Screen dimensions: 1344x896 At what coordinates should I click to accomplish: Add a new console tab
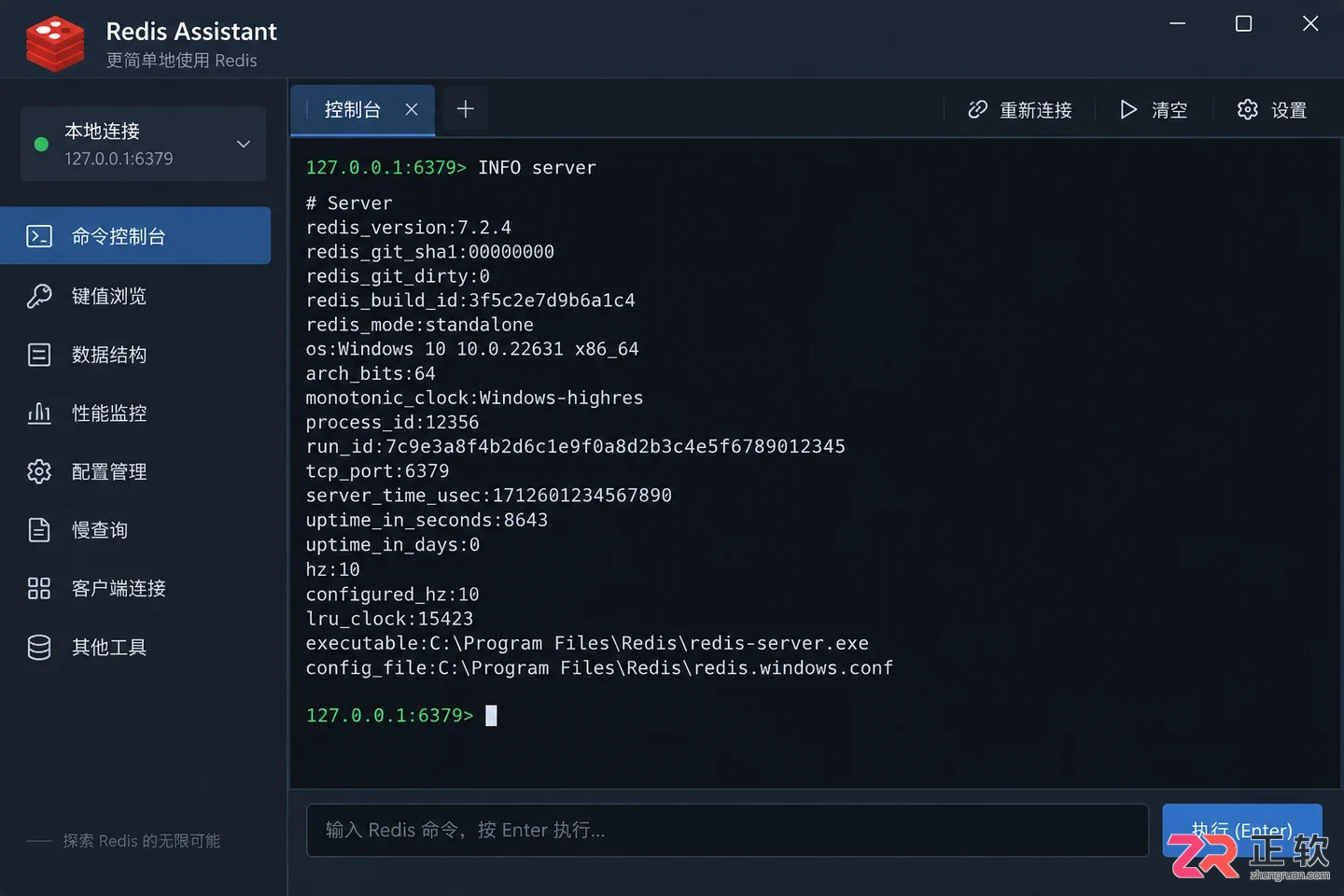click(x=465, y=109)
